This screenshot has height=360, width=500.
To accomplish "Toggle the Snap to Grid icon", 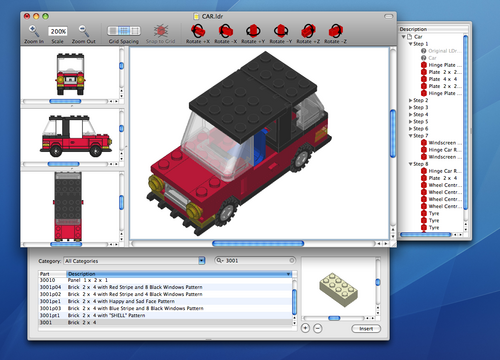I will [x=161, y=31].
